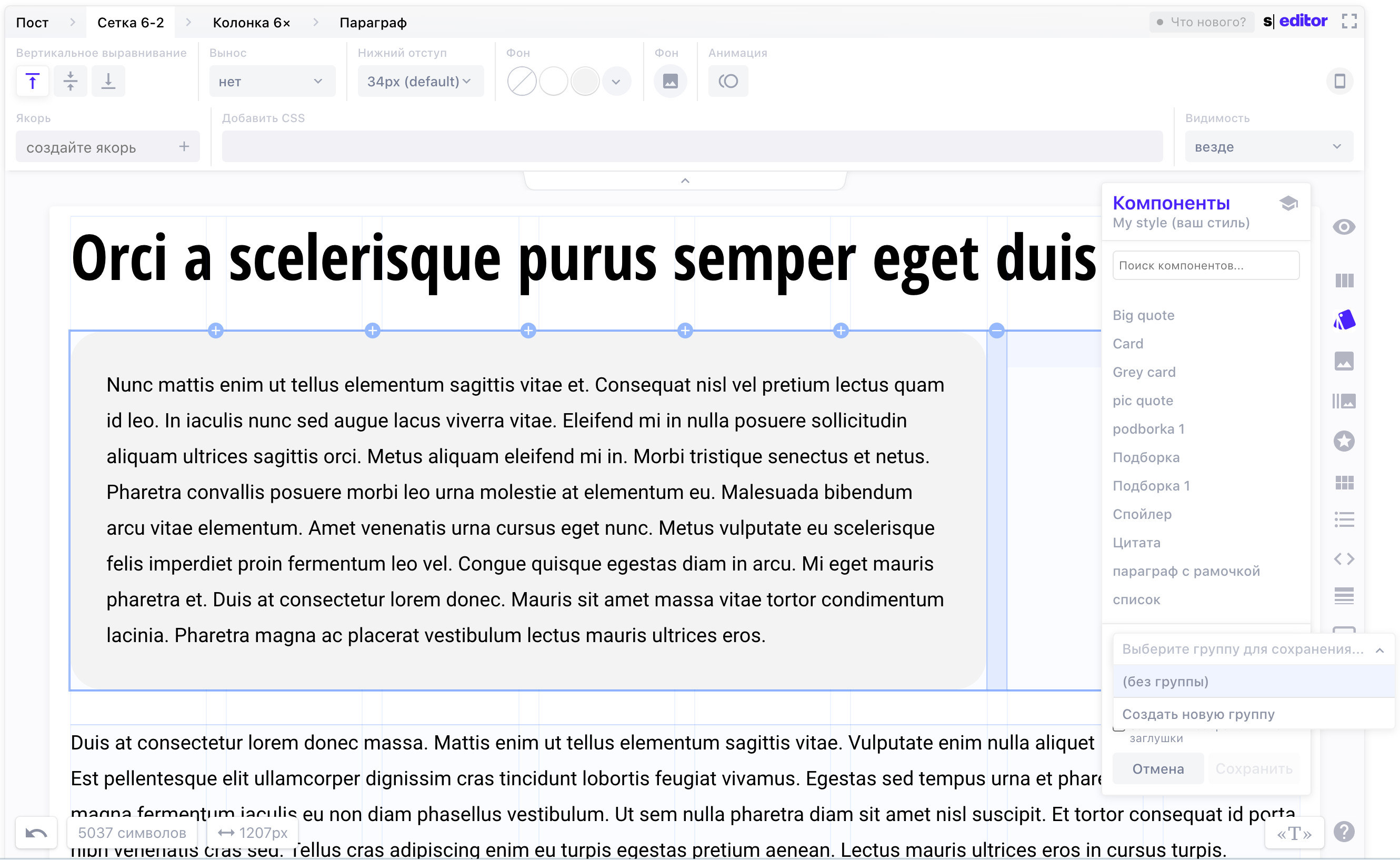Remove column with the minus handle
This screenshot has width=1400, height=860.
[x=997, y=331]
